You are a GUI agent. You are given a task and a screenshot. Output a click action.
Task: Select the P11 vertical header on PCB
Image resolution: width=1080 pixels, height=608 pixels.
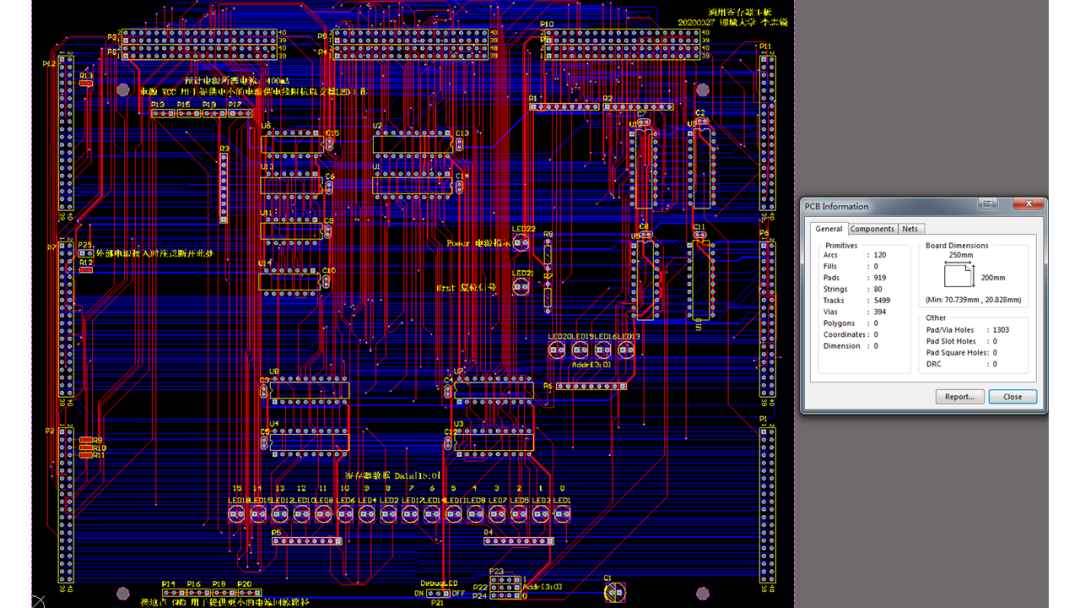point(767,133)
